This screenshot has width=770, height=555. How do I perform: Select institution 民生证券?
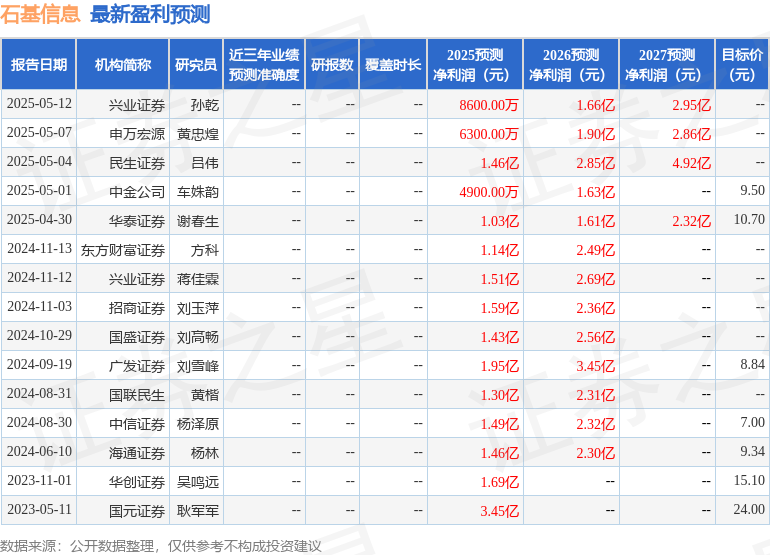pyautogui.click(x=137, y=163)
